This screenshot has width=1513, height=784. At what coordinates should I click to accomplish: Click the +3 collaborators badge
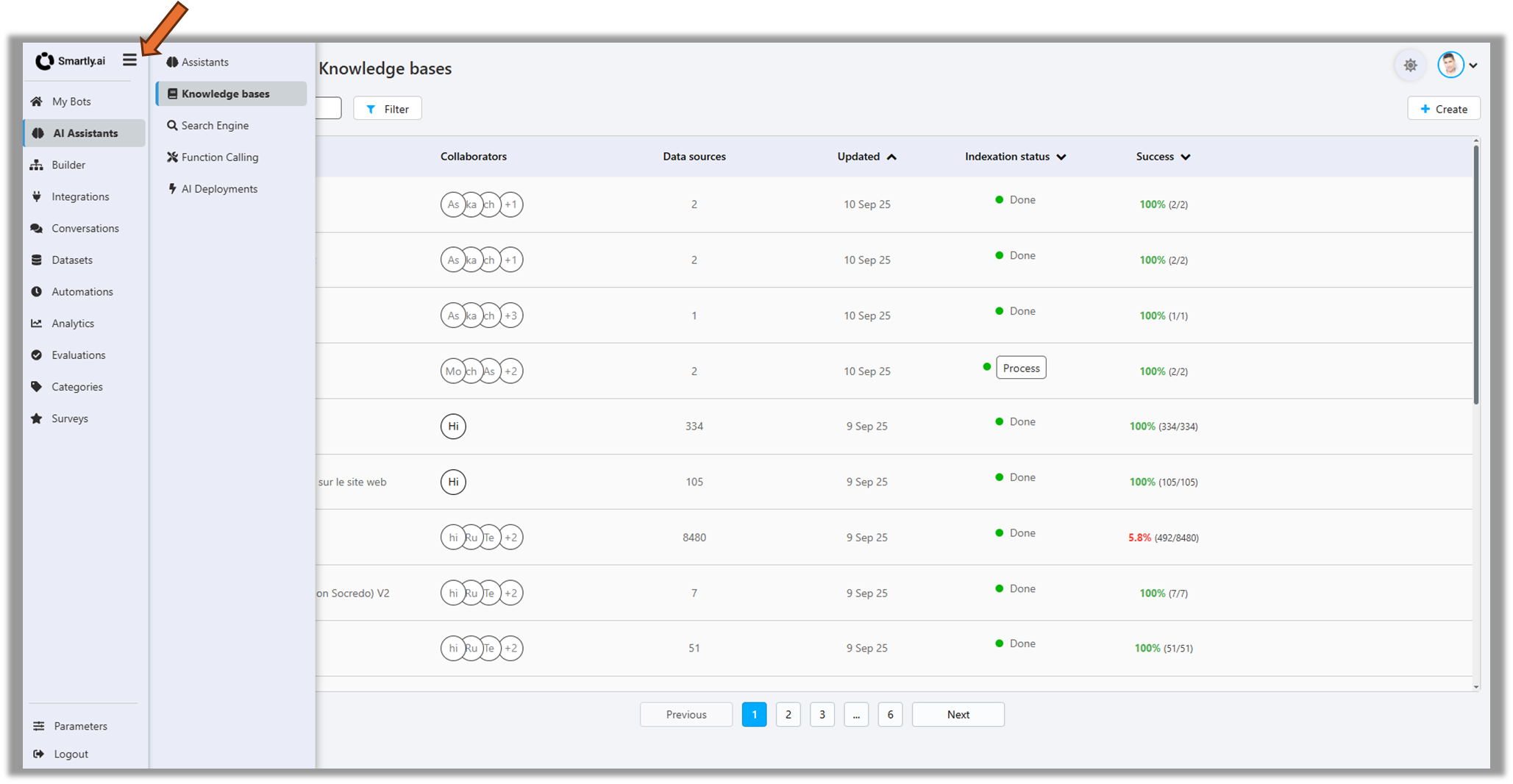pyautogui.click(x=510, y=316)
